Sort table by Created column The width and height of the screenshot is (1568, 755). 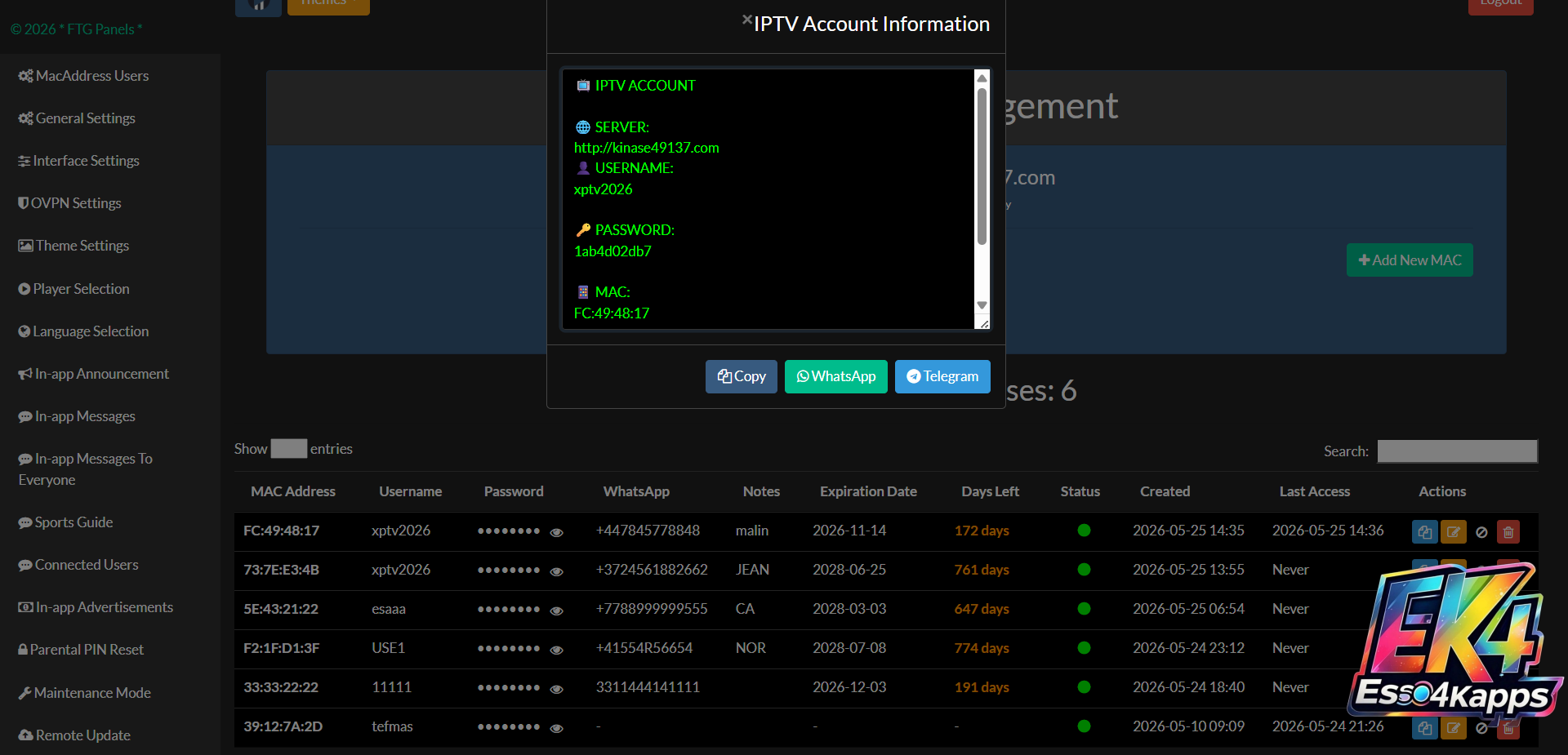pyautogui.click(x=1165, y=491)
